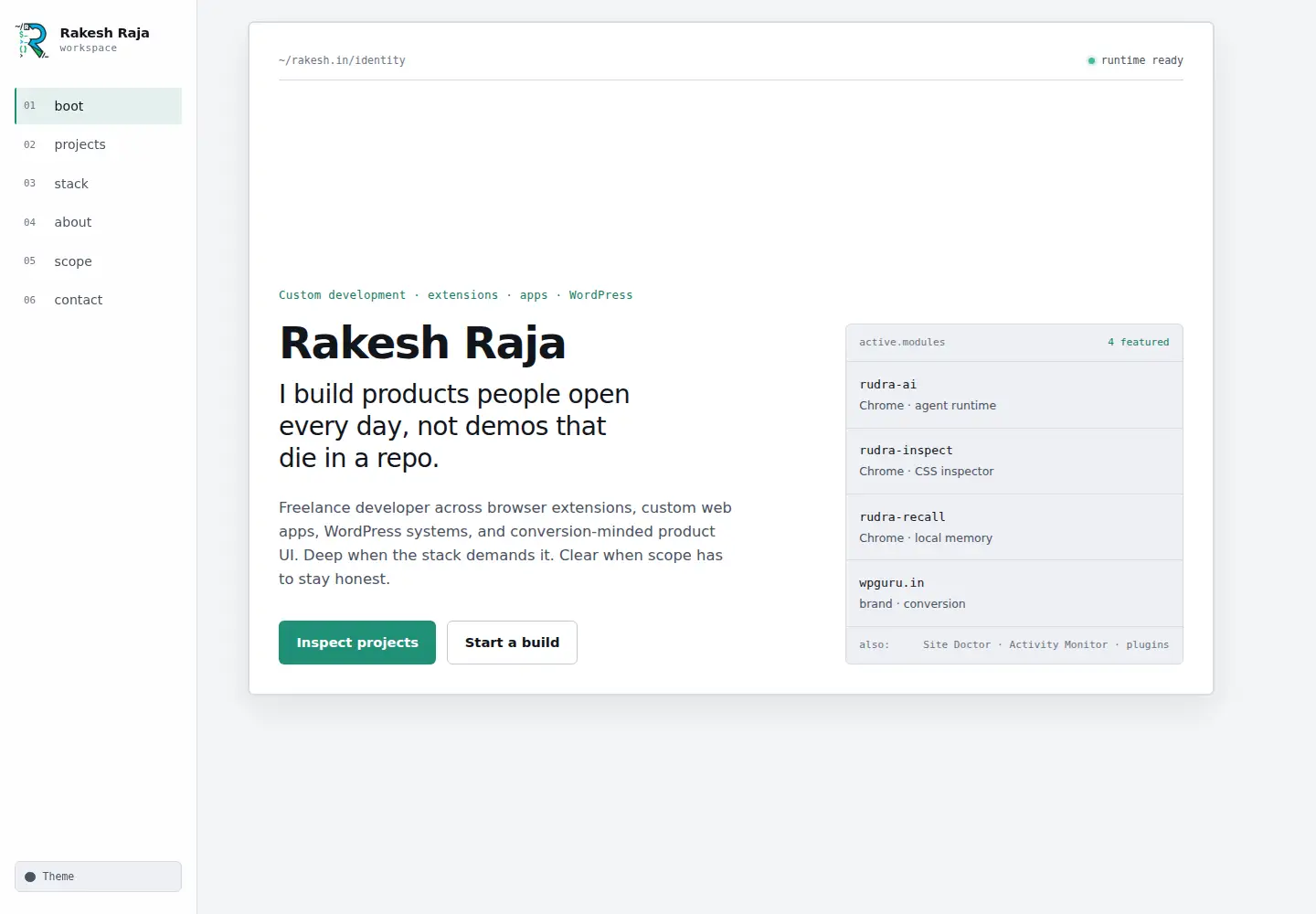Click the runtime ready status text
Screen dimensions: 1316x914
point(1142,60)
